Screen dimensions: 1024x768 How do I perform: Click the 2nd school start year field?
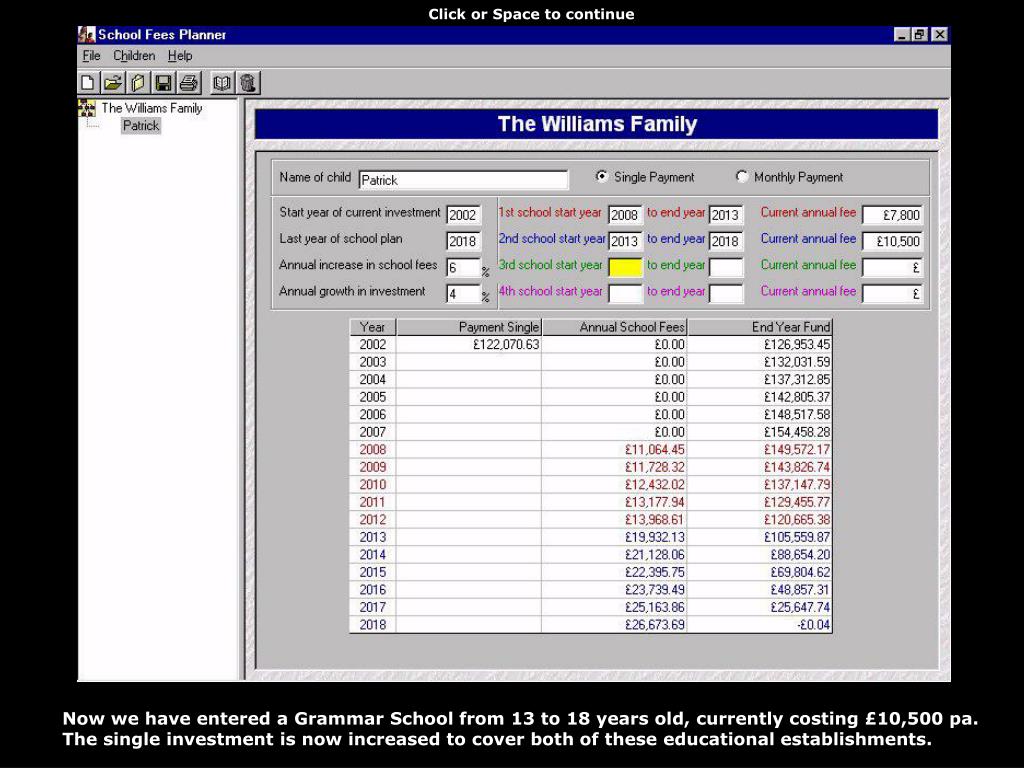(x=625, y=241)
